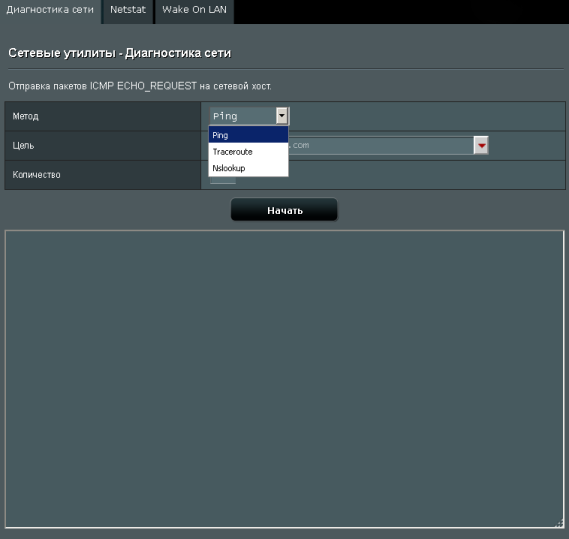Open the Метод dropdown arrow
This screenshot has width=569, height=539.
pos(282,116)
